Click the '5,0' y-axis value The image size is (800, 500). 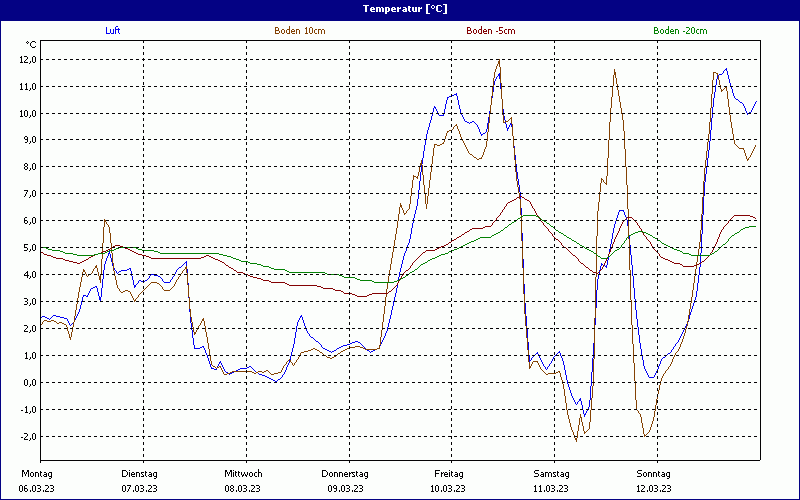click(30, 248)
